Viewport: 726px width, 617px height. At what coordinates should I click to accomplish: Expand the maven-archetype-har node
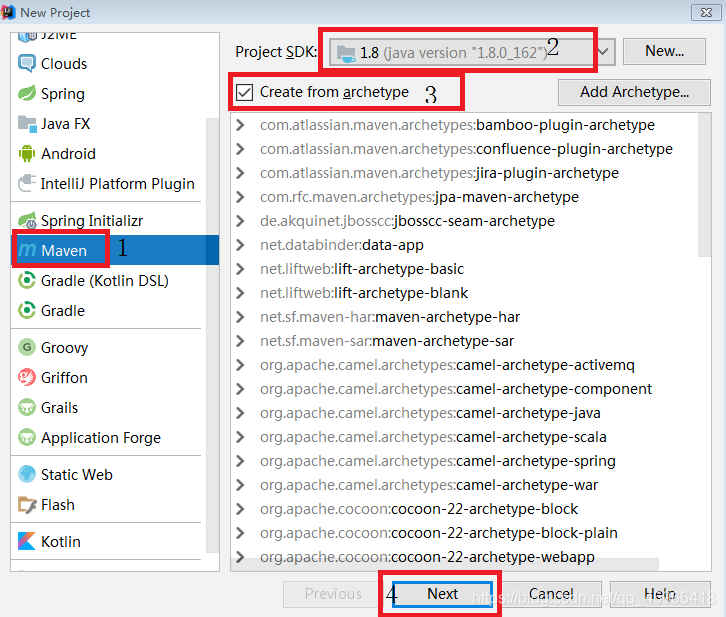[240, 317]
